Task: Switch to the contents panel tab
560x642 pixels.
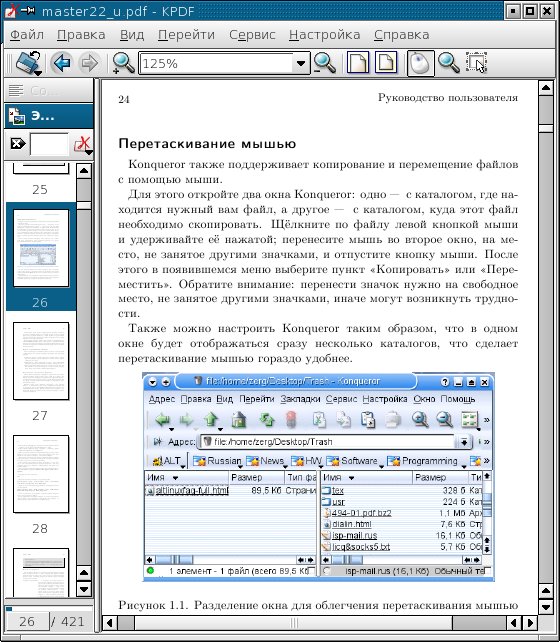Action: coord(49,91)
